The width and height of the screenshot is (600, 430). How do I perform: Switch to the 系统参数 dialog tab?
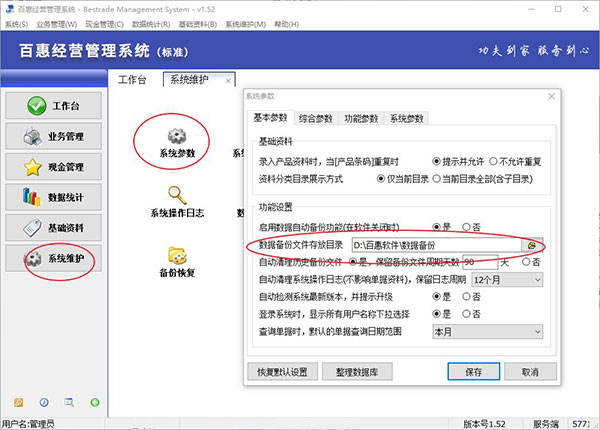406,119
